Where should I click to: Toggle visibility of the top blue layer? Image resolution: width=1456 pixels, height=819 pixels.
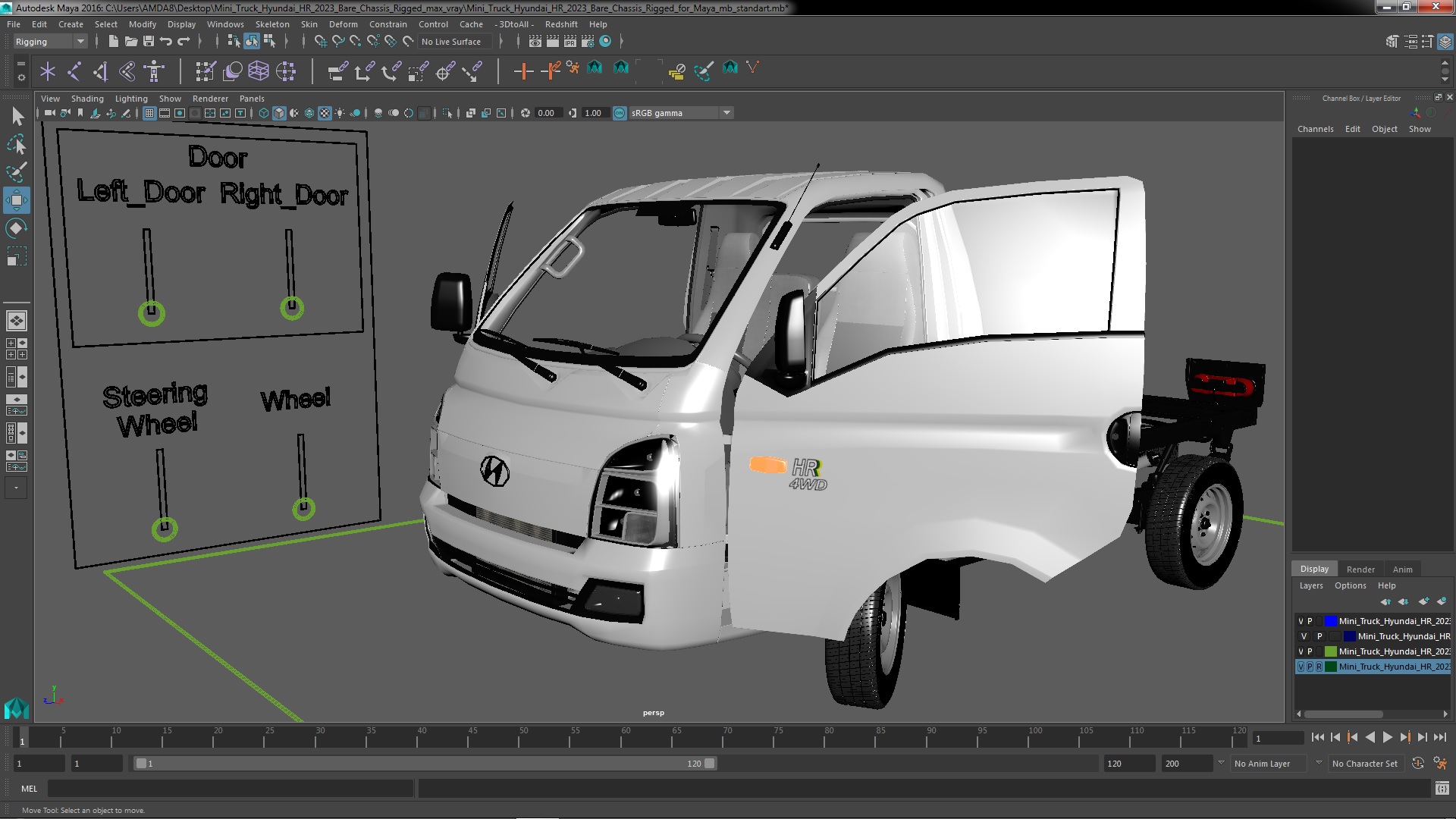1301,621
